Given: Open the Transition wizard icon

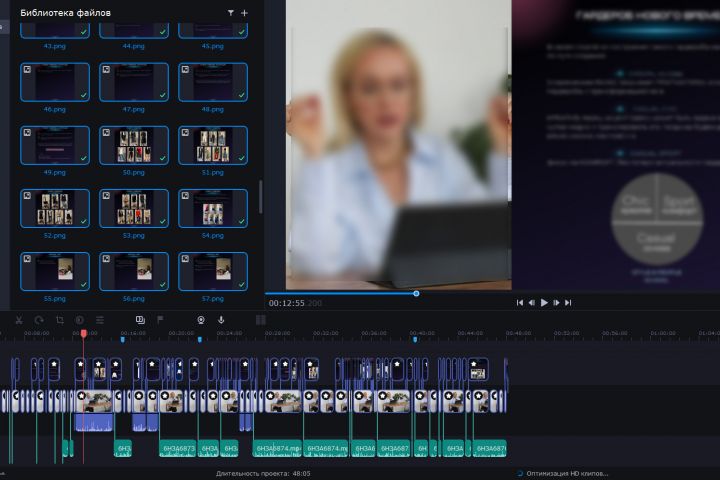Looking at the screenshot, I should coord(140,320).
